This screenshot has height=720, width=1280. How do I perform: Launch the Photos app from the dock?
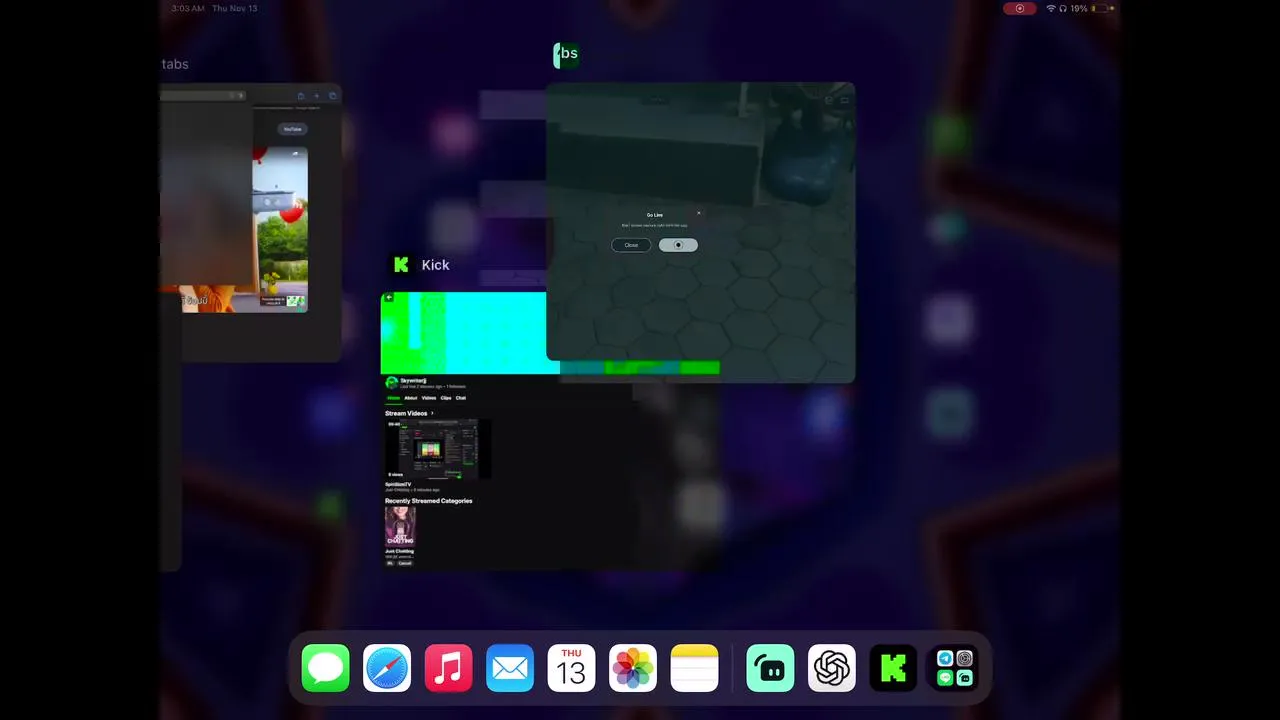(633, 668)
